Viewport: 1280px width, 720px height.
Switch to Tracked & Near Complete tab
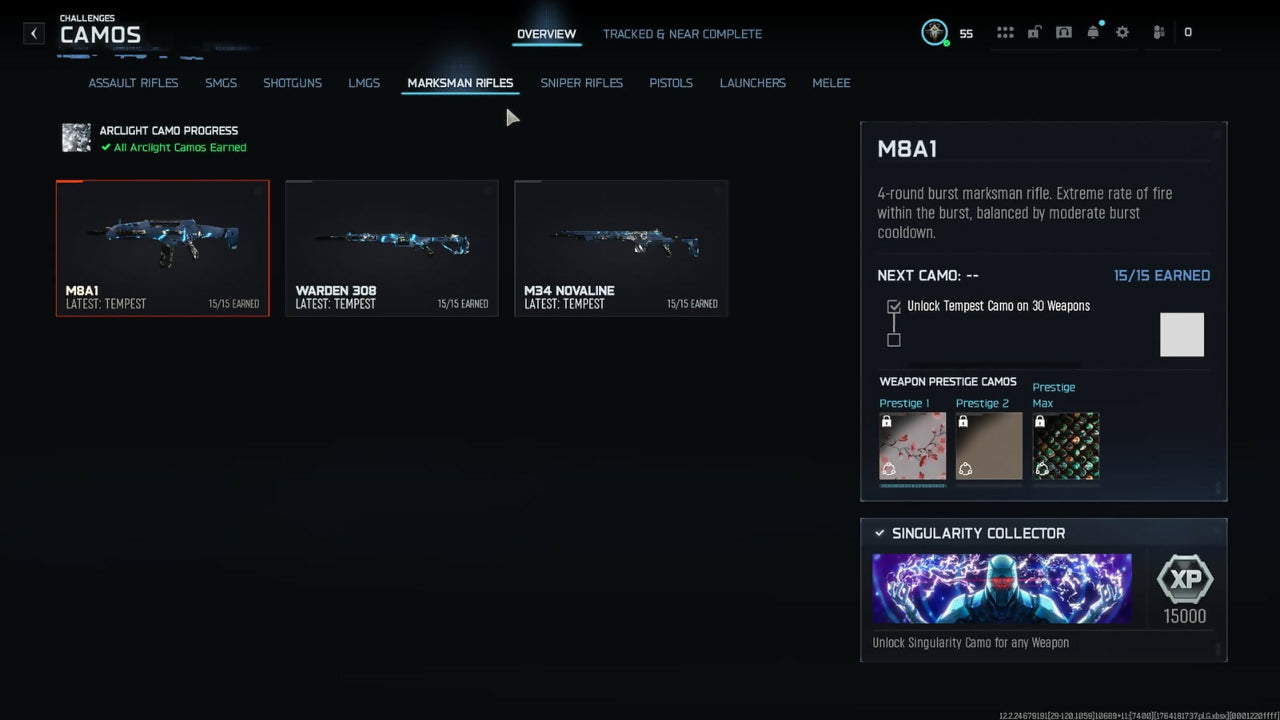point(682,34)
